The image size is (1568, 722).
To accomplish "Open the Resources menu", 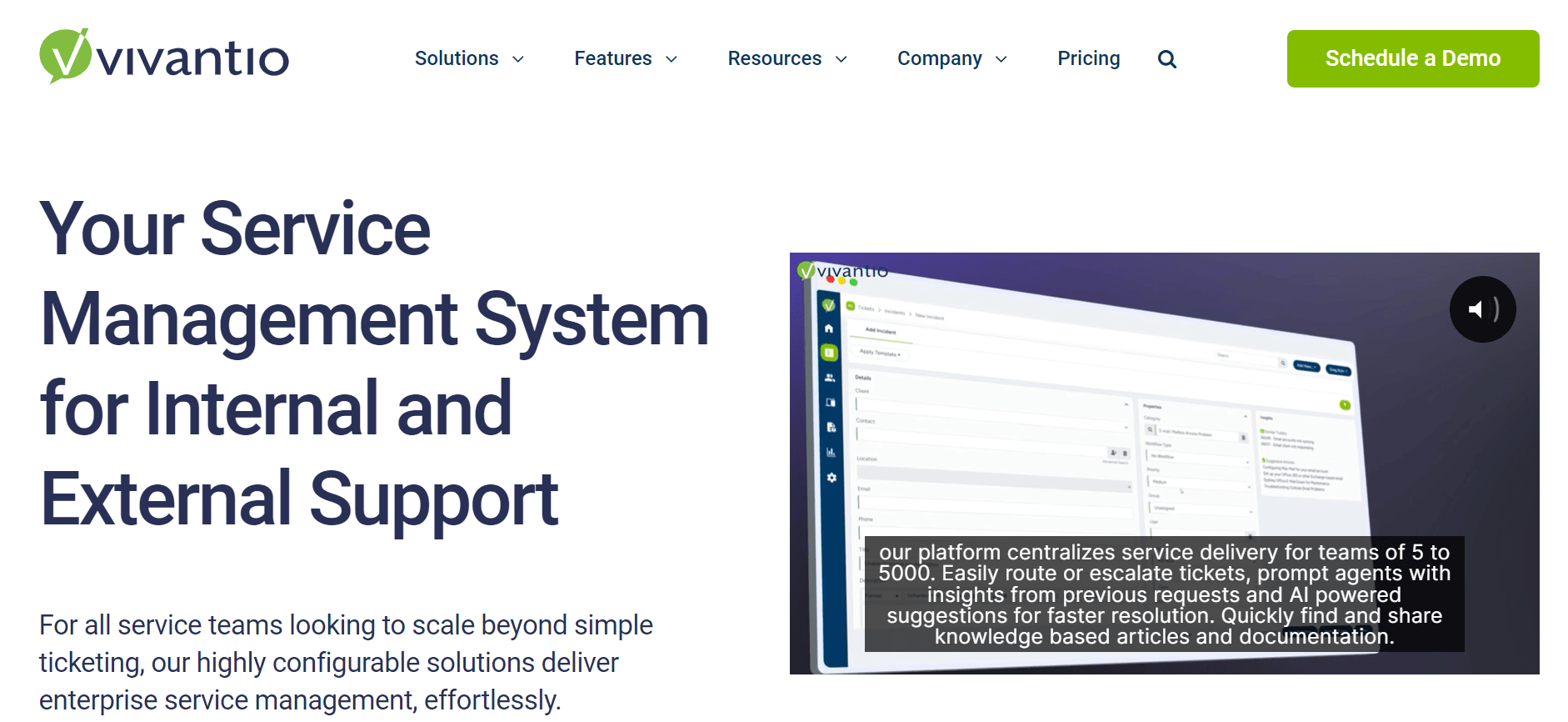I will coord(775,58).
